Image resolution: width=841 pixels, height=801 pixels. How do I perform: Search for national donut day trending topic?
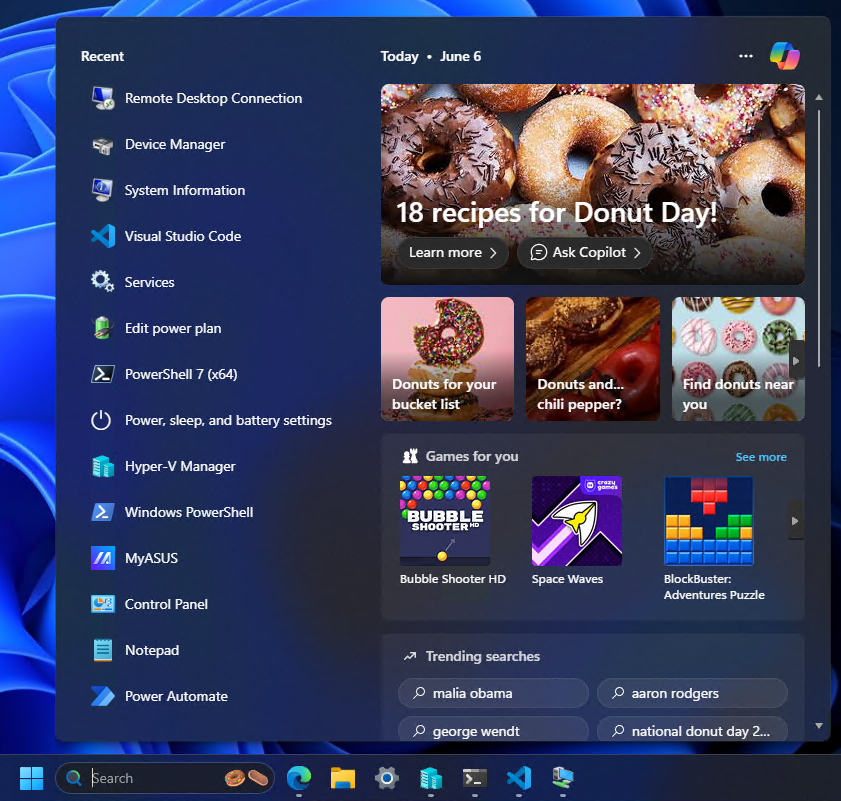[692, 730]
